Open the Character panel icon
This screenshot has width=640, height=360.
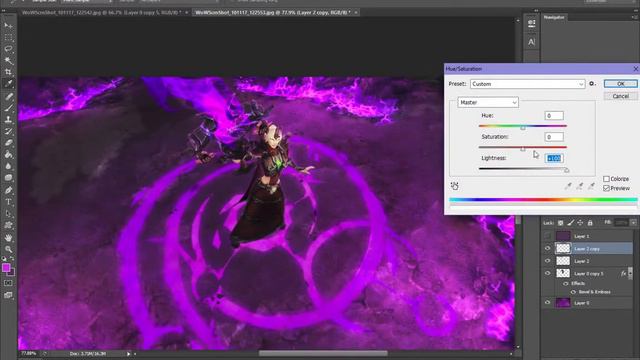(531, 42)
